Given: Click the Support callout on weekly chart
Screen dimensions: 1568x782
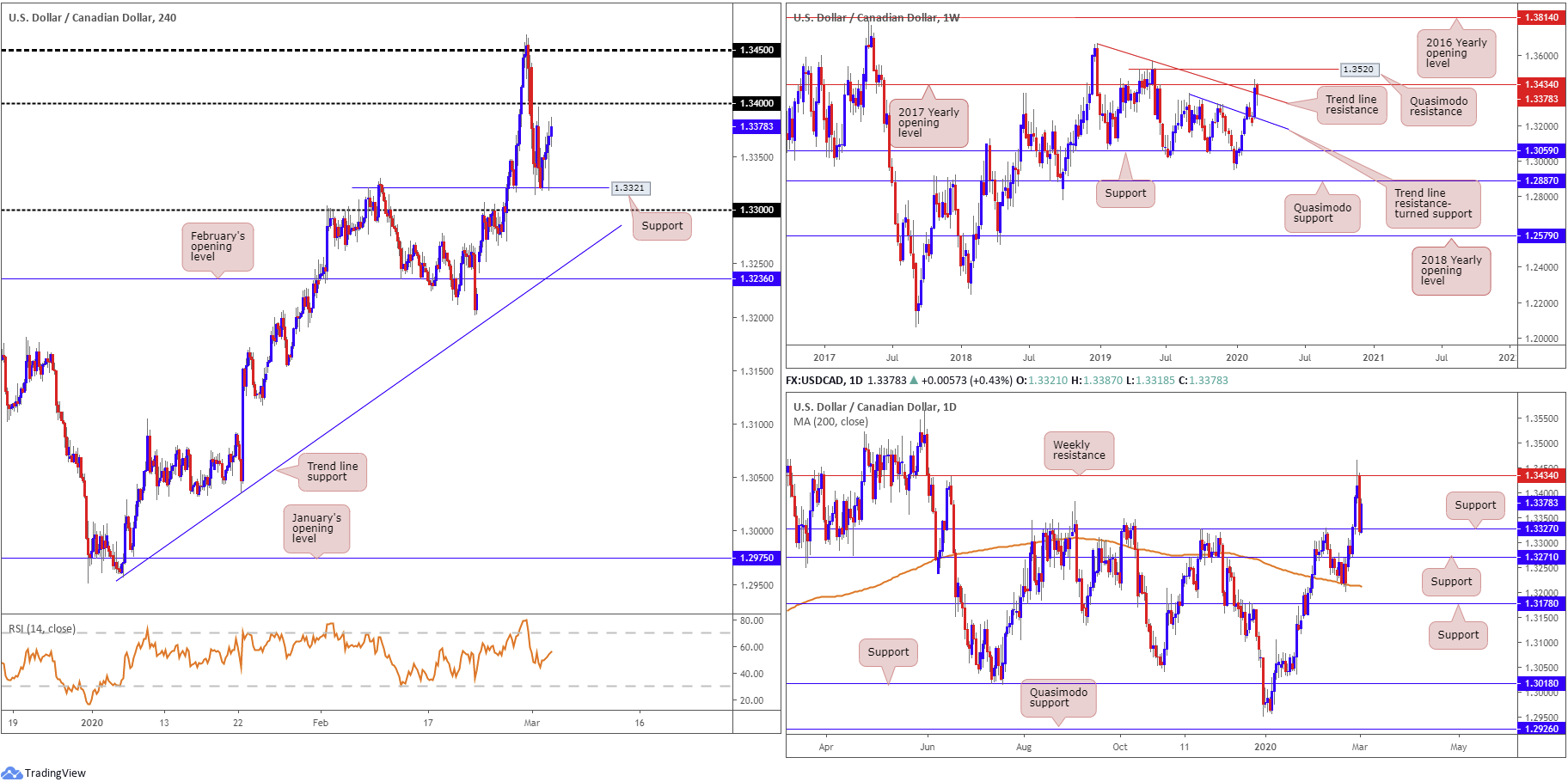Looking at the screenshot, I should pyautogui.click(x=1125, y=193).
